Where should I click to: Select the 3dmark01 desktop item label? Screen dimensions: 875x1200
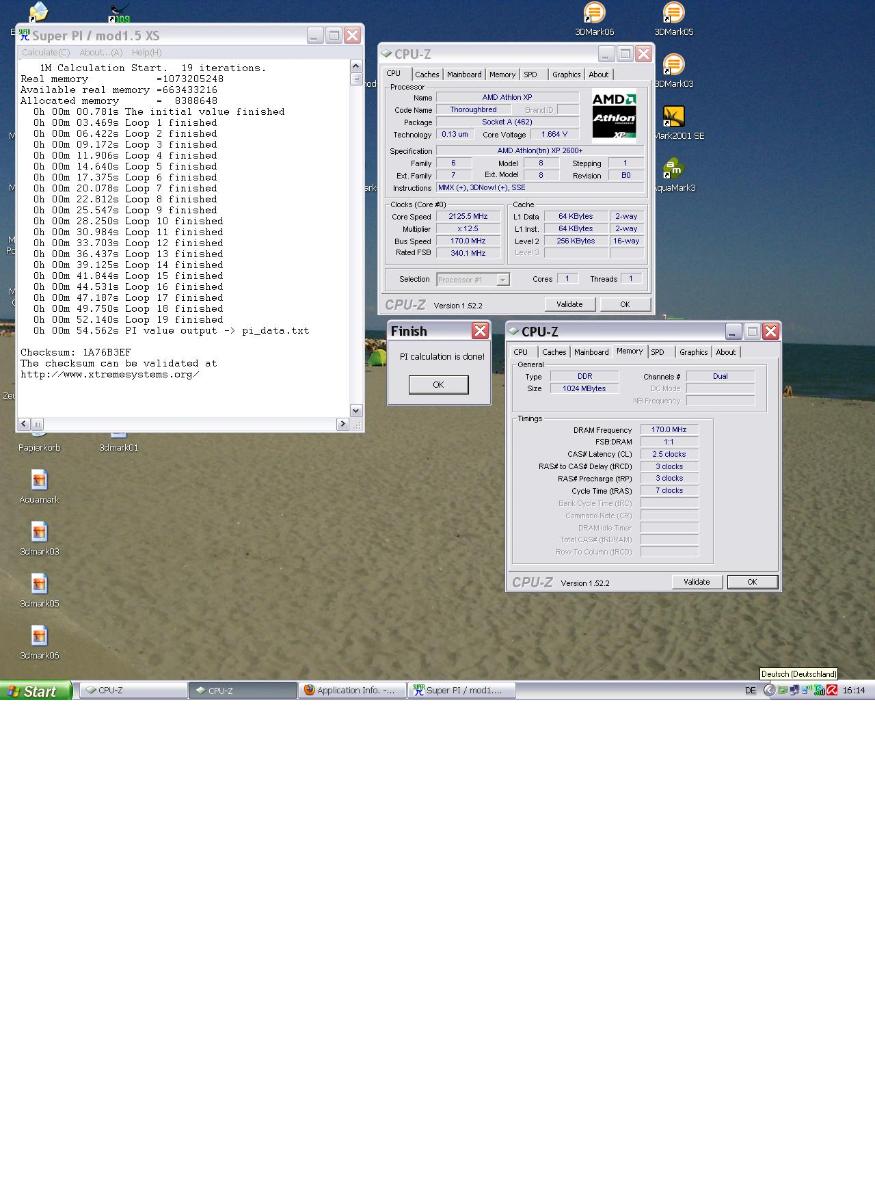coord(119,448)
